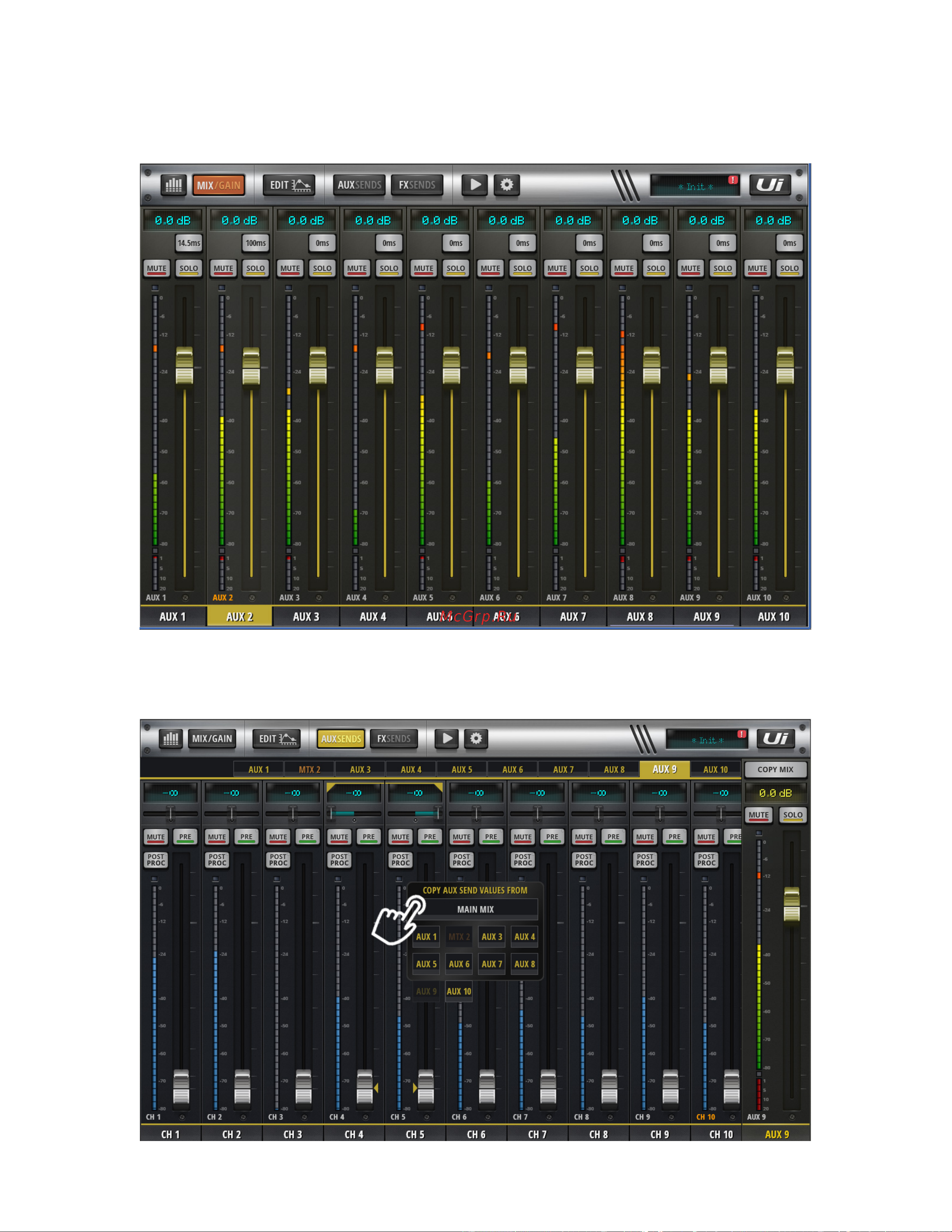Viewport: 952px width, 1232px height.
Task: Select AUX 5 tab in aux sends row
Action: pyautogui.click(x=462, y=769)
